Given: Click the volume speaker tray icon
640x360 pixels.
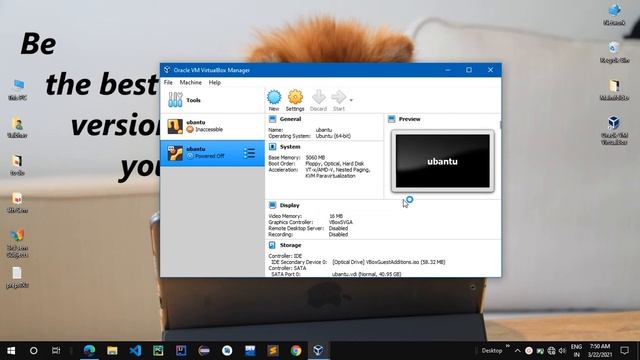Looking at the screenshot, I should [562, 351].
